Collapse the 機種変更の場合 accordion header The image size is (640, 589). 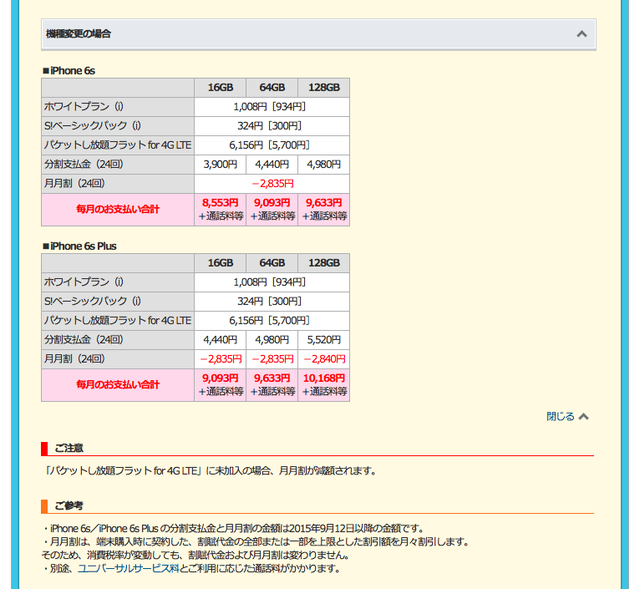pos(318,34)
